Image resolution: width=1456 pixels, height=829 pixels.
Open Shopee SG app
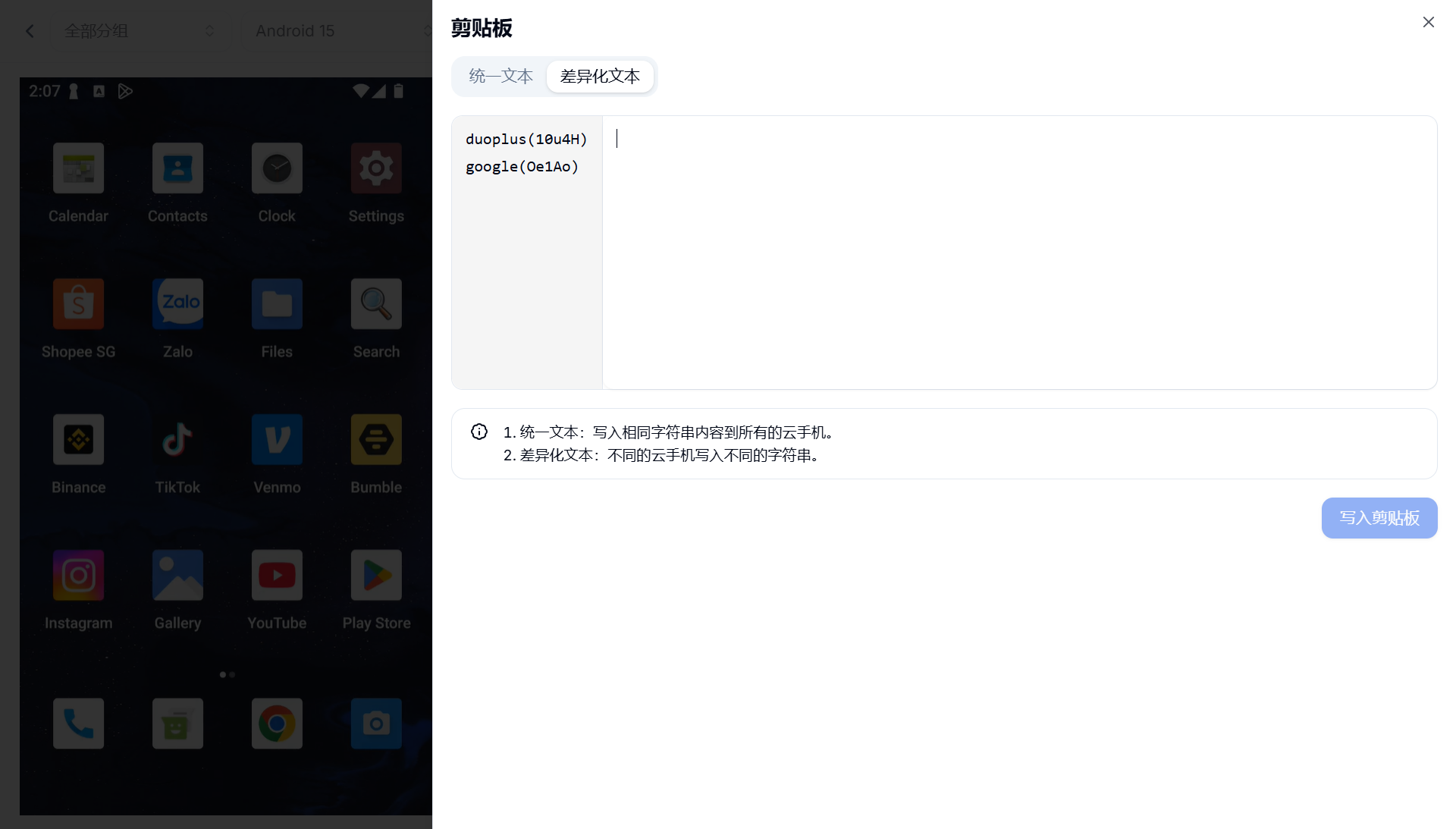(x=78, y=304)
